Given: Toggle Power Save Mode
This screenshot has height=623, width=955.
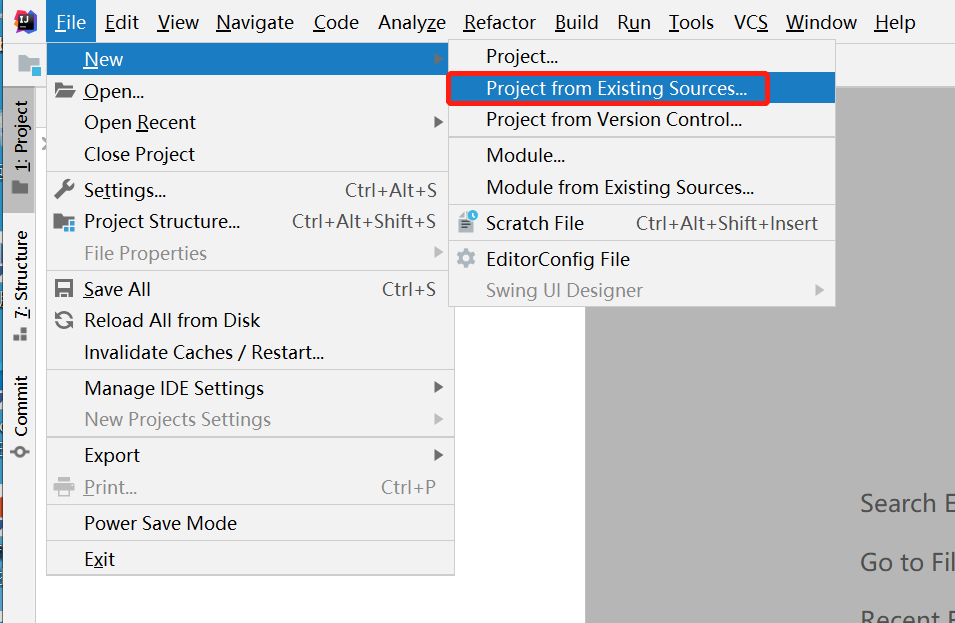Looking at the screenshot, I should coord(160,523).
